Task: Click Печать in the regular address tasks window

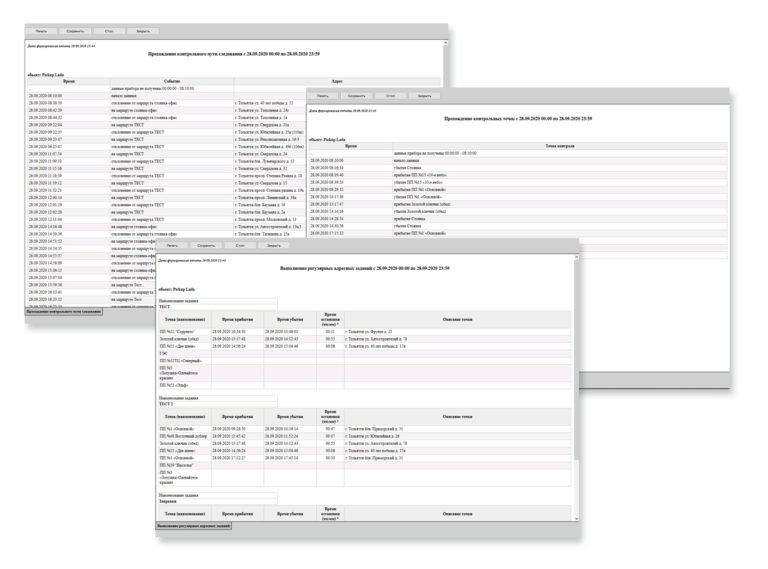Action: [x=172, y=245]
